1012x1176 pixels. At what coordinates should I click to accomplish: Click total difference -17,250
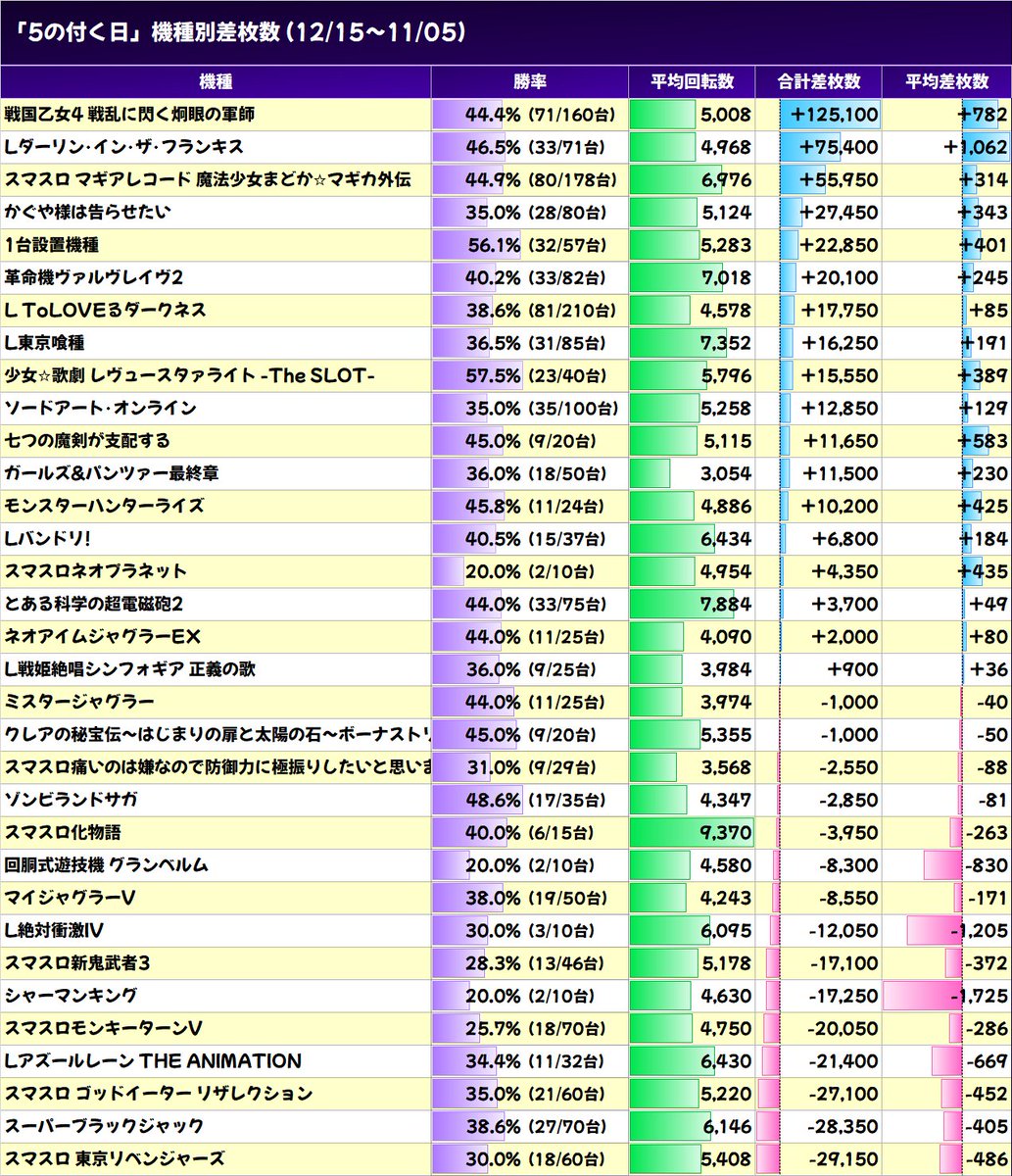[x=843, y=998]
